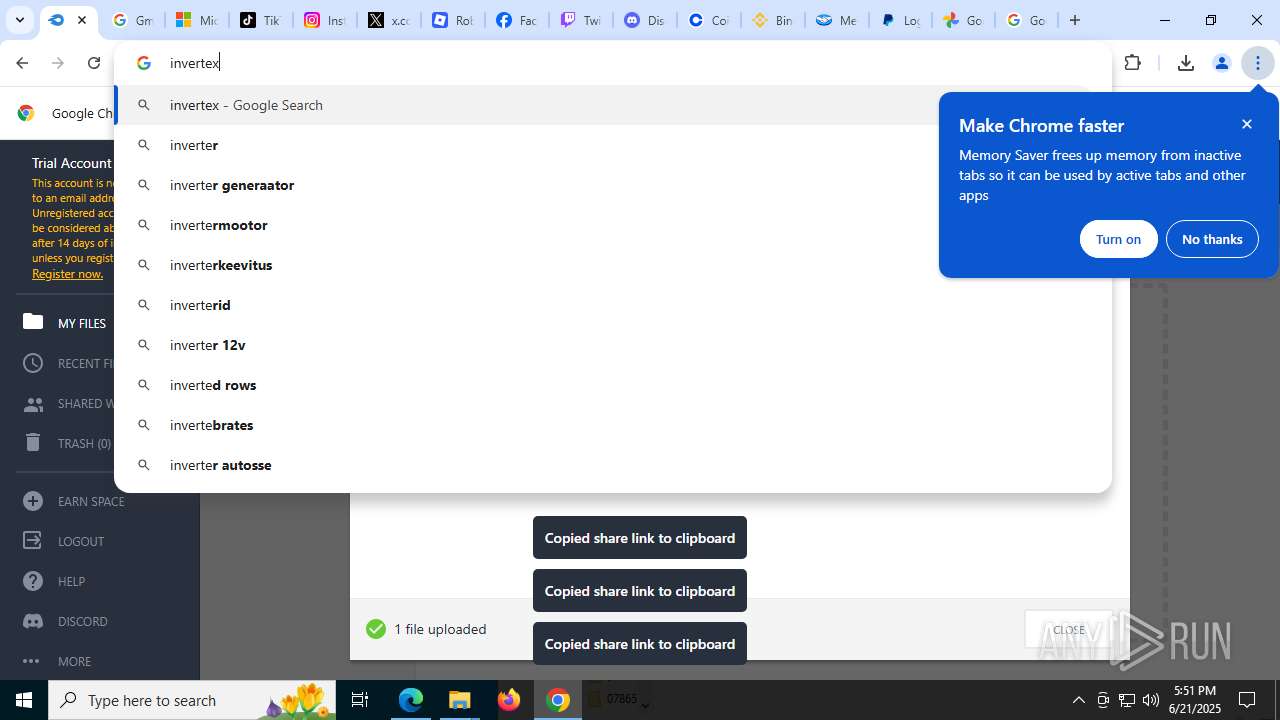Select the 'invertermootor' suggestion
The width and height of the screenshot is (1280, 720).
[x=613, y=225]
